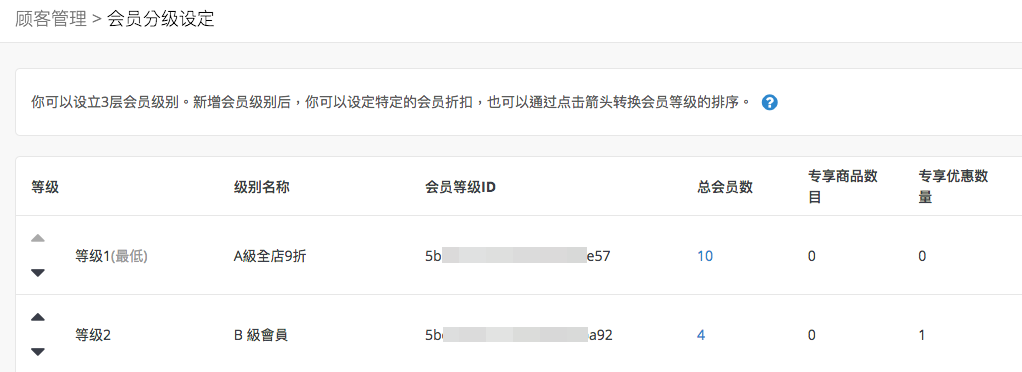
Task: Open the 10 total members link
Action: (x=705, y=256)
